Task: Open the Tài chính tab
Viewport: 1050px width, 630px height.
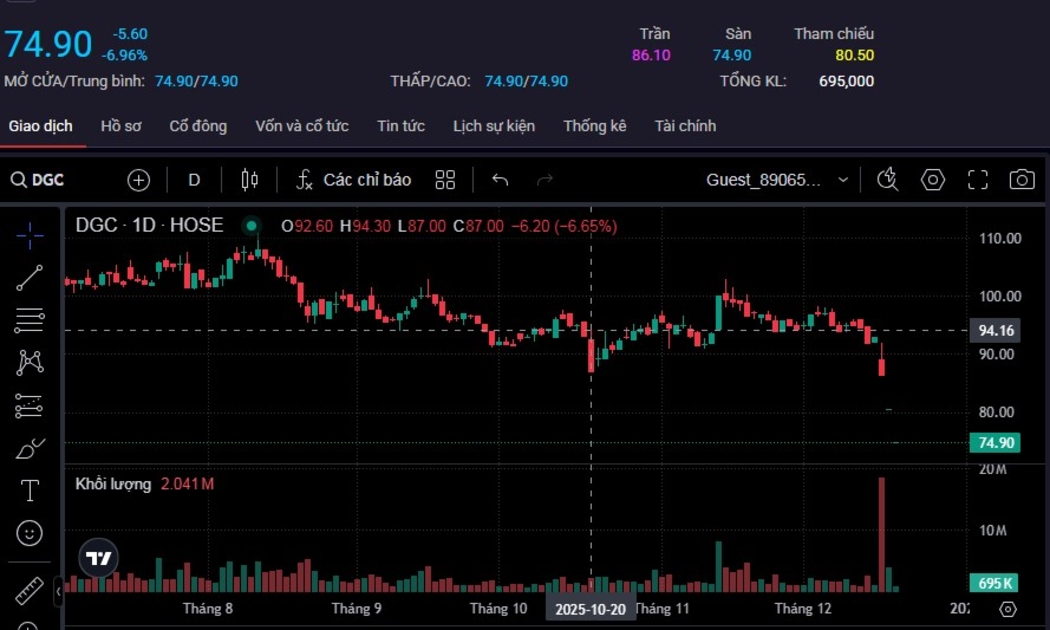Action: pos(685,126)
